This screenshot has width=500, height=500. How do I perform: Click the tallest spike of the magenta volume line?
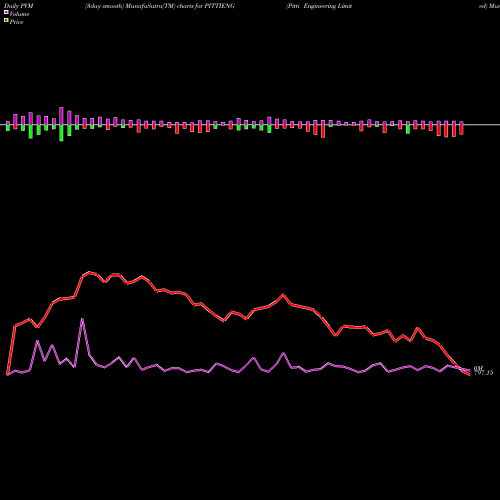pyautogui.click(x=82, y=319)
